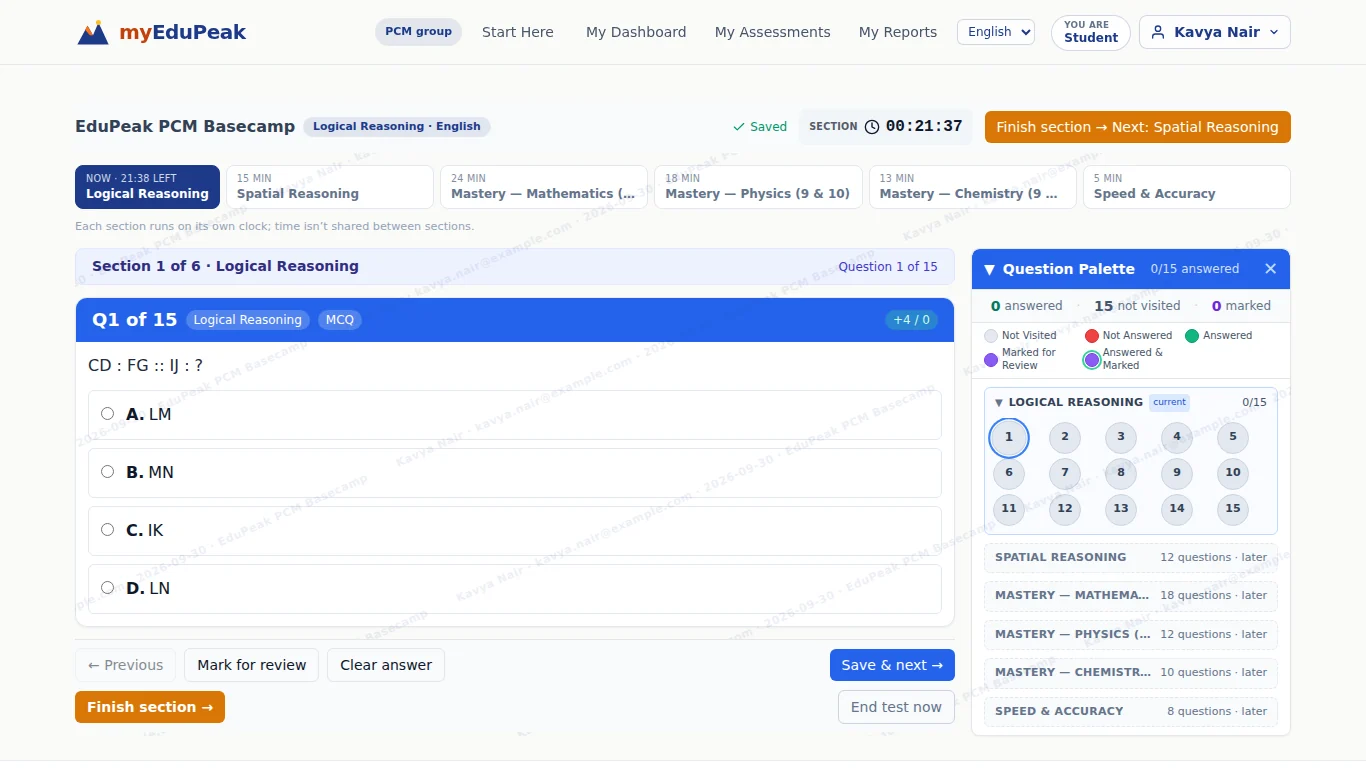
Task: Click the user profile icon beside Kavya Nair
Action: tap(1158, 32)
